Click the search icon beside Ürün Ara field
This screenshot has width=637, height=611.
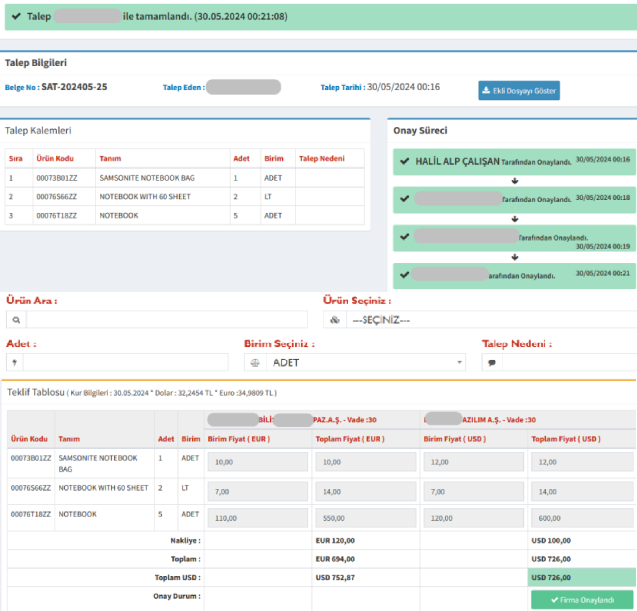[x=16, y=320]
